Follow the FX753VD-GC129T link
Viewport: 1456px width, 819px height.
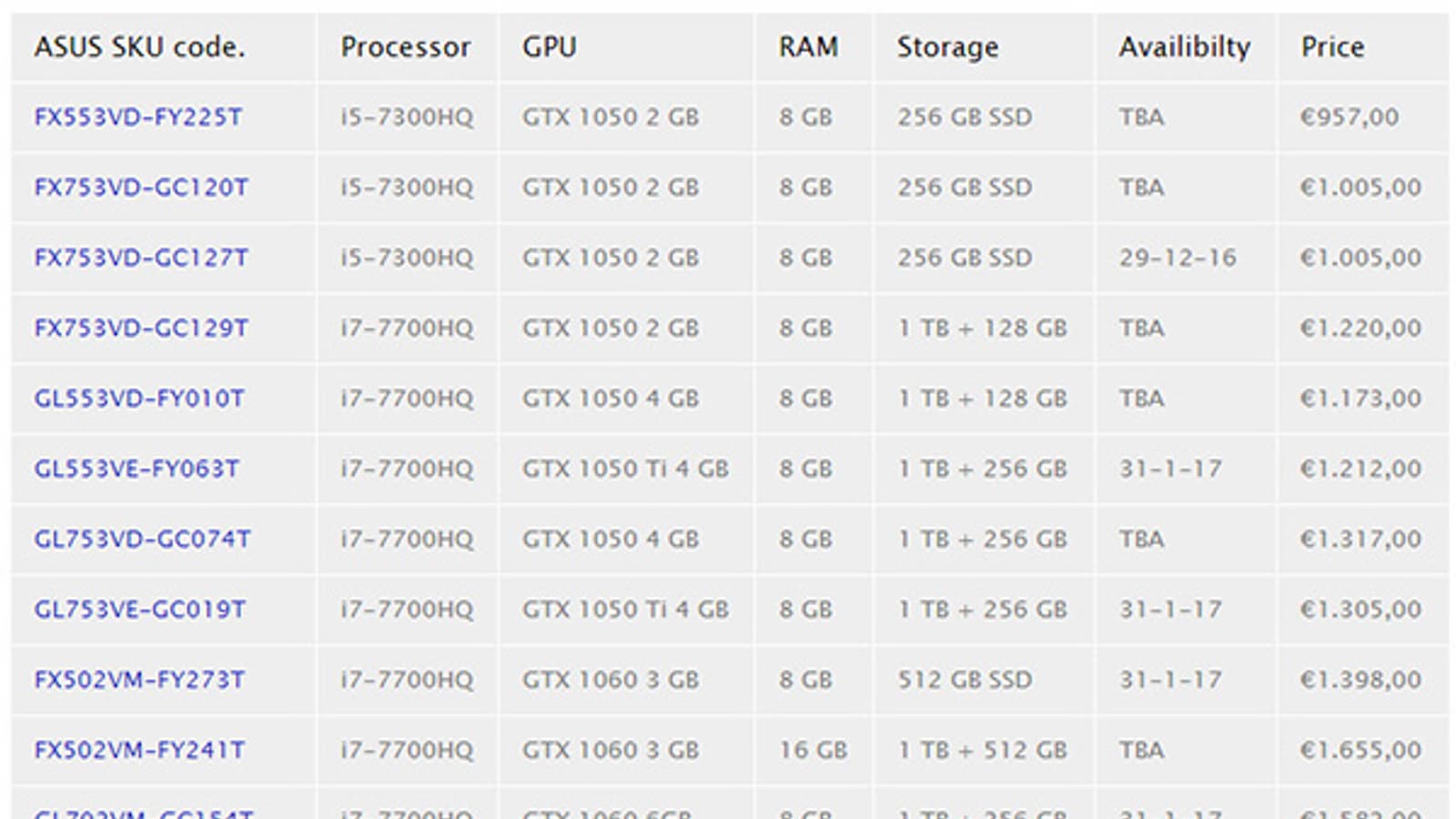point(141,329)
